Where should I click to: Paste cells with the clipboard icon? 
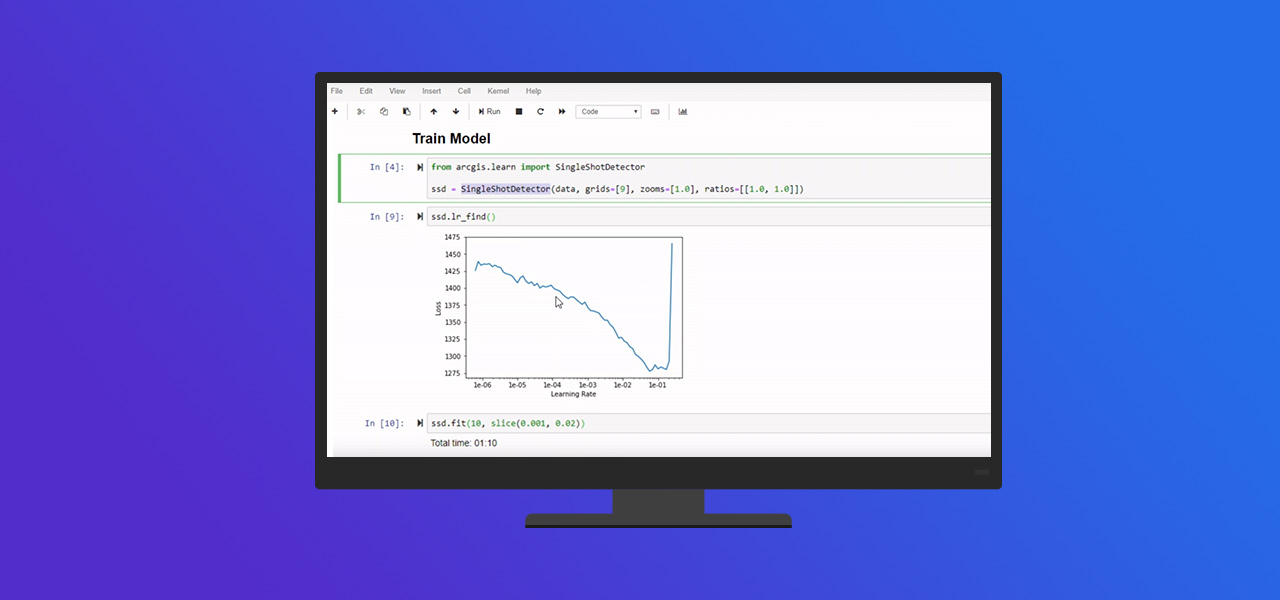tap(406, 112)
